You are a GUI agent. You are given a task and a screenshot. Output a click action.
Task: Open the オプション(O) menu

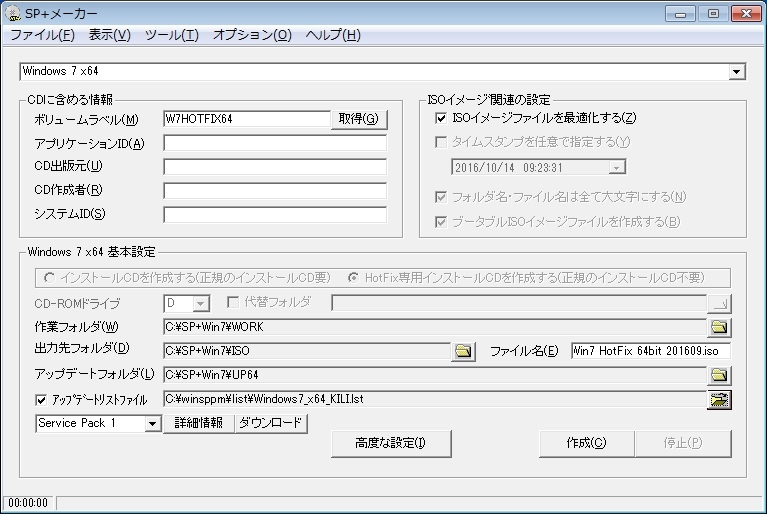[x=252, y=35]
